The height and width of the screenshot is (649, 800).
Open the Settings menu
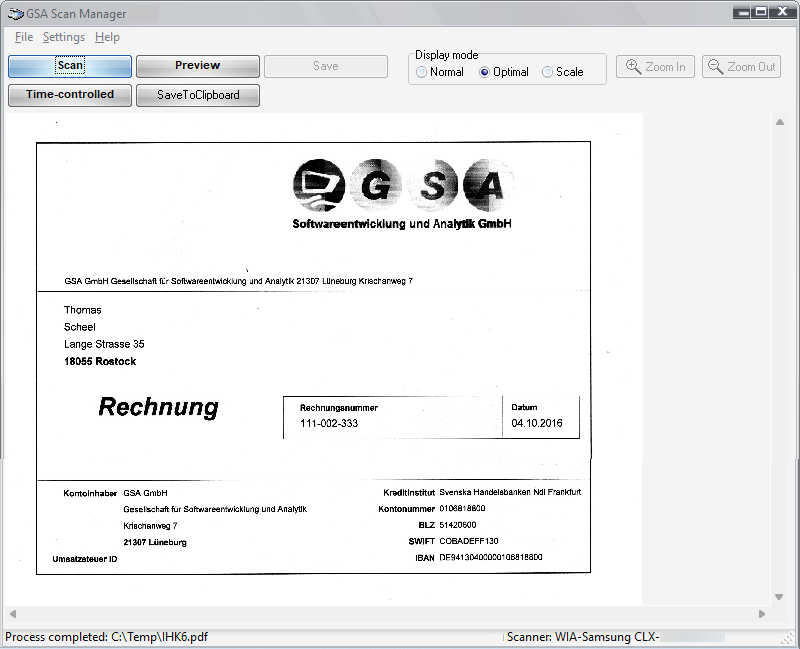click(x=63, y=37)
